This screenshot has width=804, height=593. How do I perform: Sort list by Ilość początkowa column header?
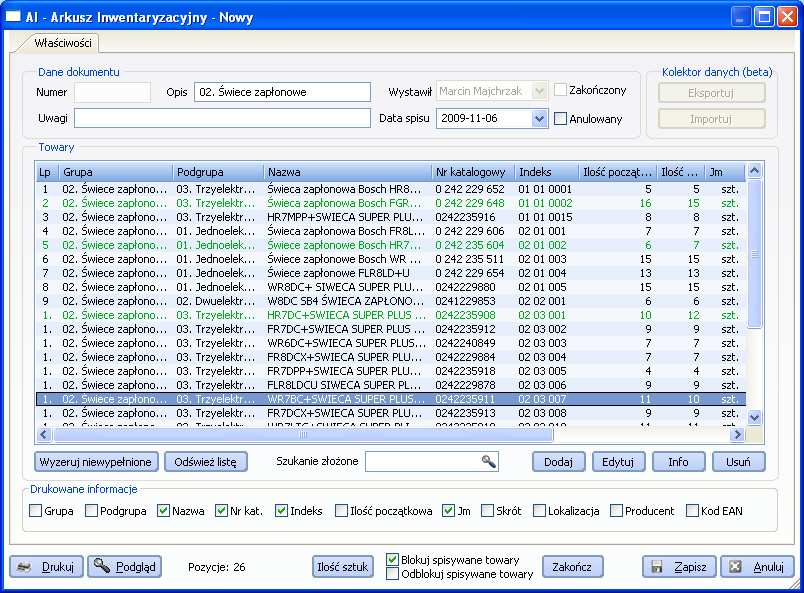coord(617,172)
